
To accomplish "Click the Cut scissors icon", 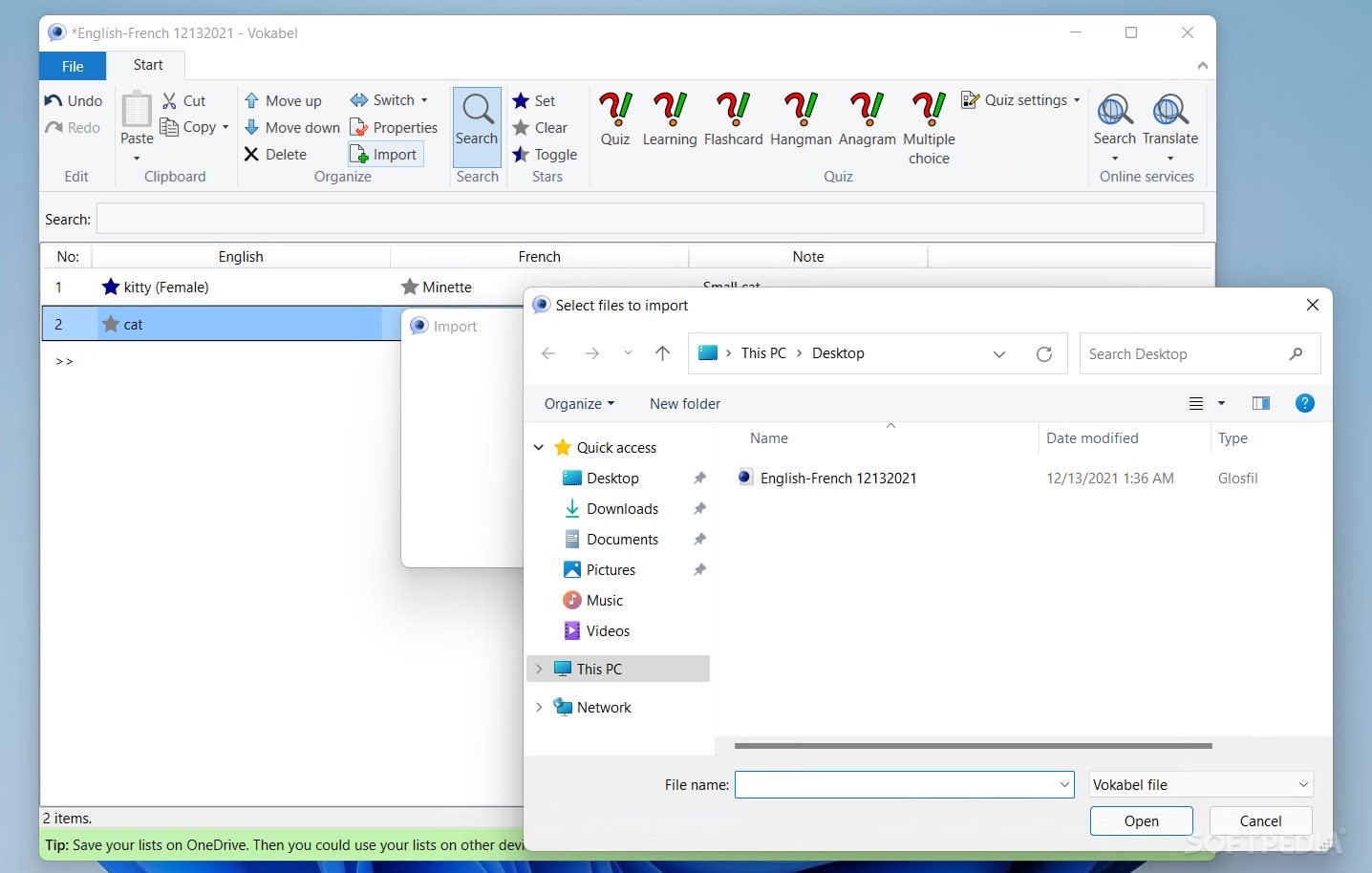I will pyautogui.click(x=169, y=100).
